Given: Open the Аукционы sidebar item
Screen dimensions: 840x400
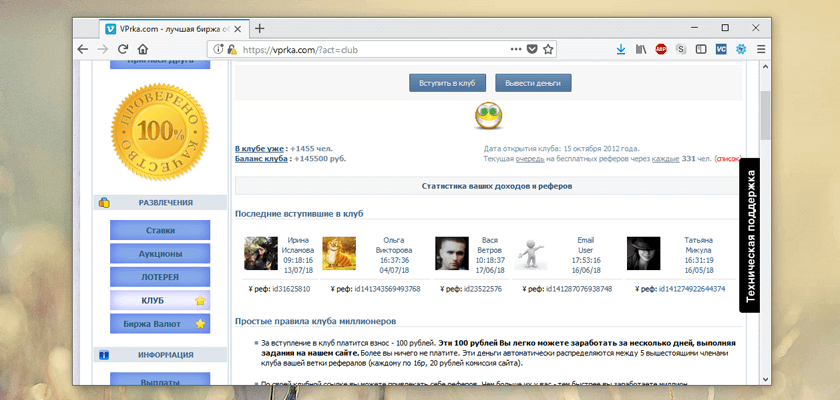Looking at the screenshot, I should tap(160, 254).
